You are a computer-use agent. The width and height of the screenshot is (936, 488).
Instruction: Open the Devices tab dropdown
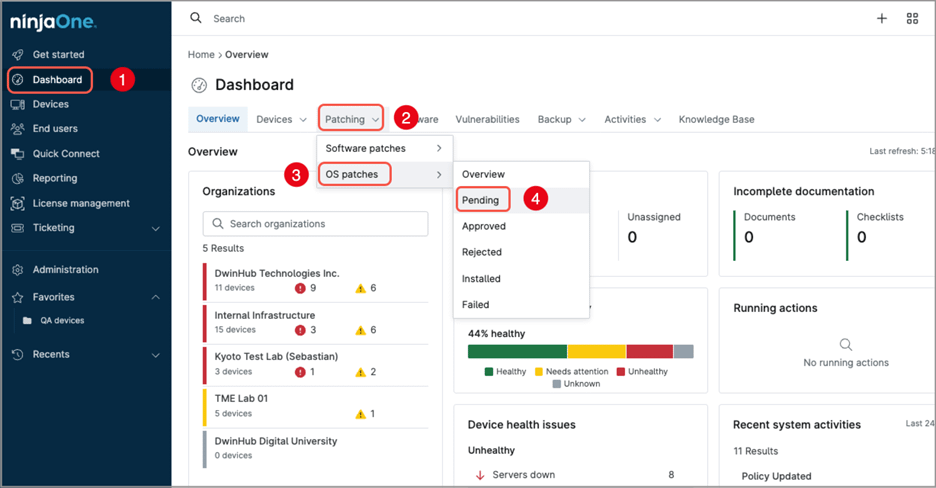(303, 120)
